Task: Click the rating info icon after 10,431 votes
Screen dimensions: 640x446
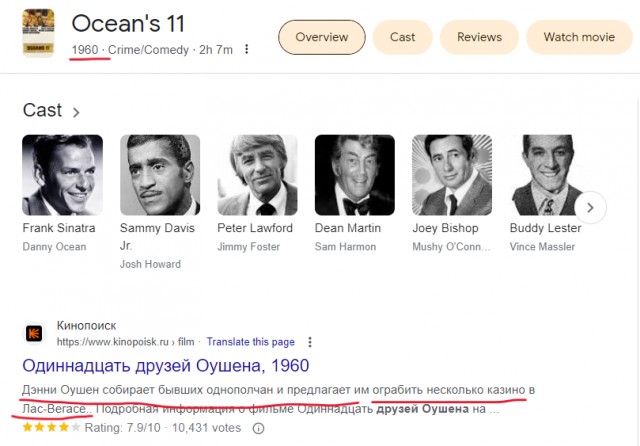Action: pos(258,428)
